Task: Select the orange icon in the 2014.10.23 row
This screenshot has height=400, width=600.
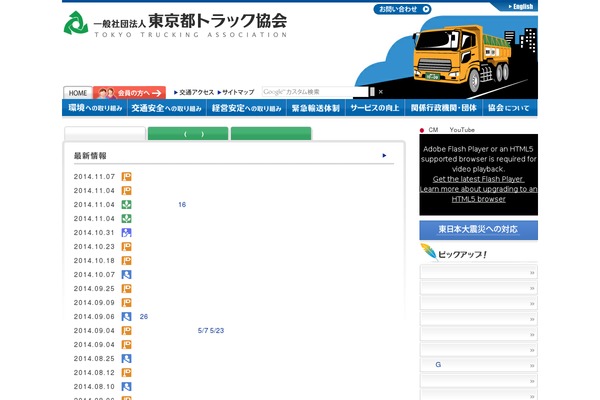Action: point(126,247)
